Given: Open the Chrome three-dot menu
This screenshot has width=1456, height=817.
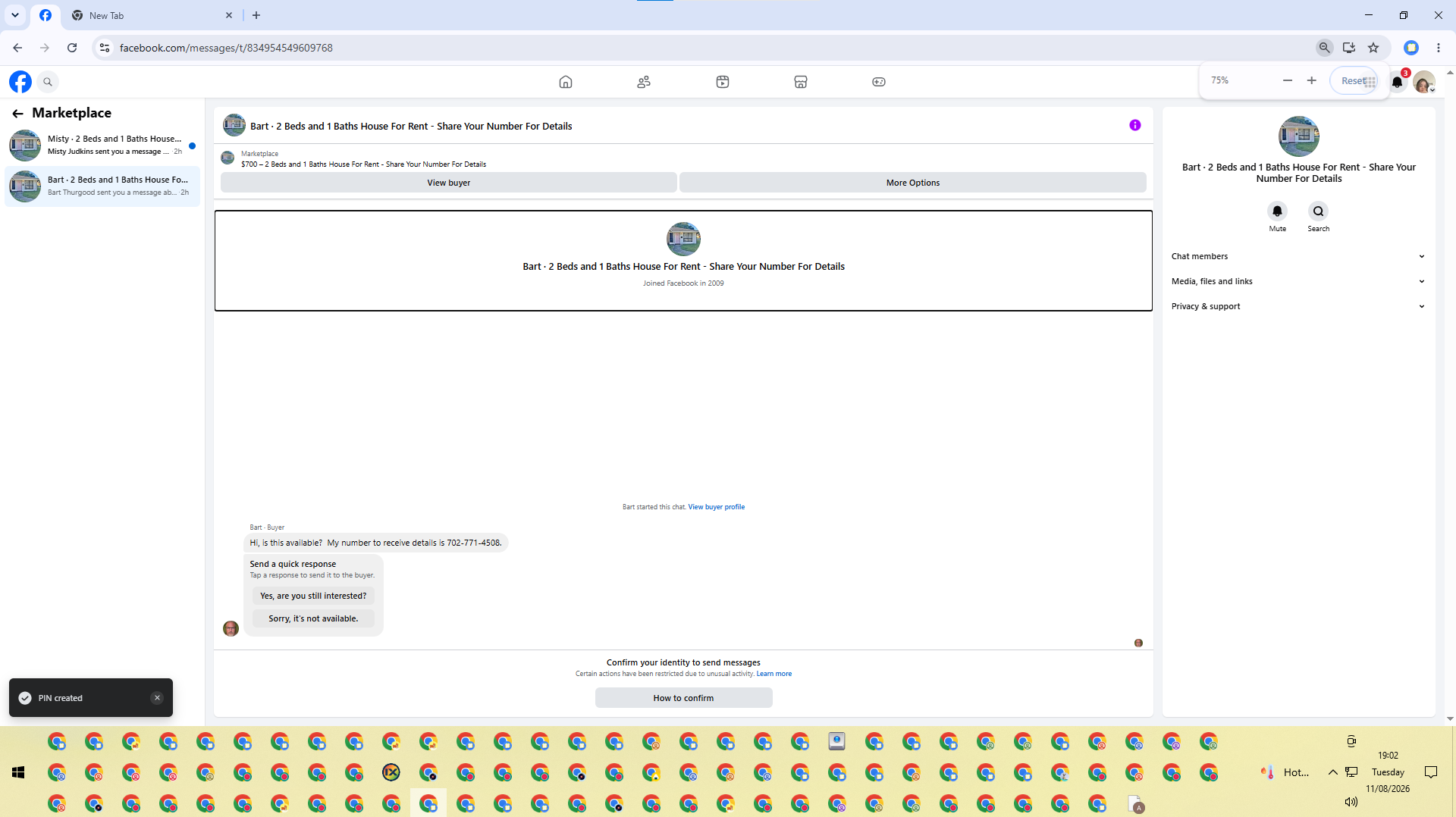Looking at the screenshot, I should pyautogui.click(x=1439, y=48).
